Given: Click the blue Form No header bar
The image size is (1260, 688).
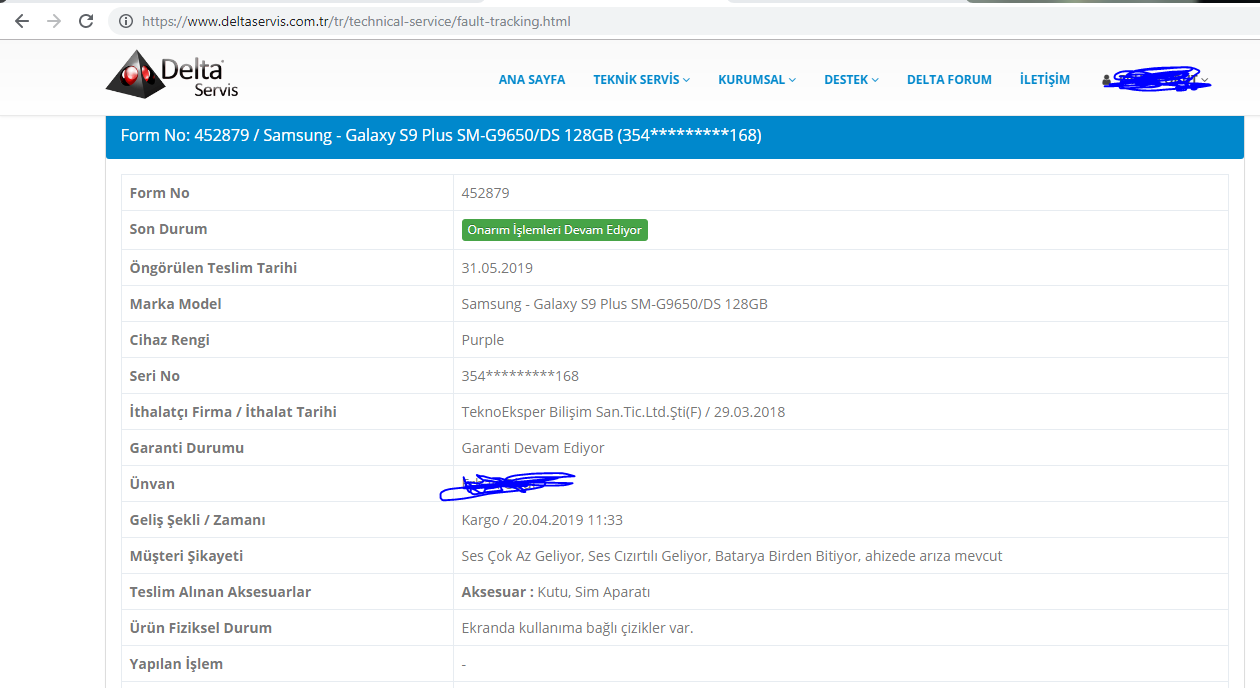Looking at the screenshot, I should pyautogui.click(x=675, y=137).
